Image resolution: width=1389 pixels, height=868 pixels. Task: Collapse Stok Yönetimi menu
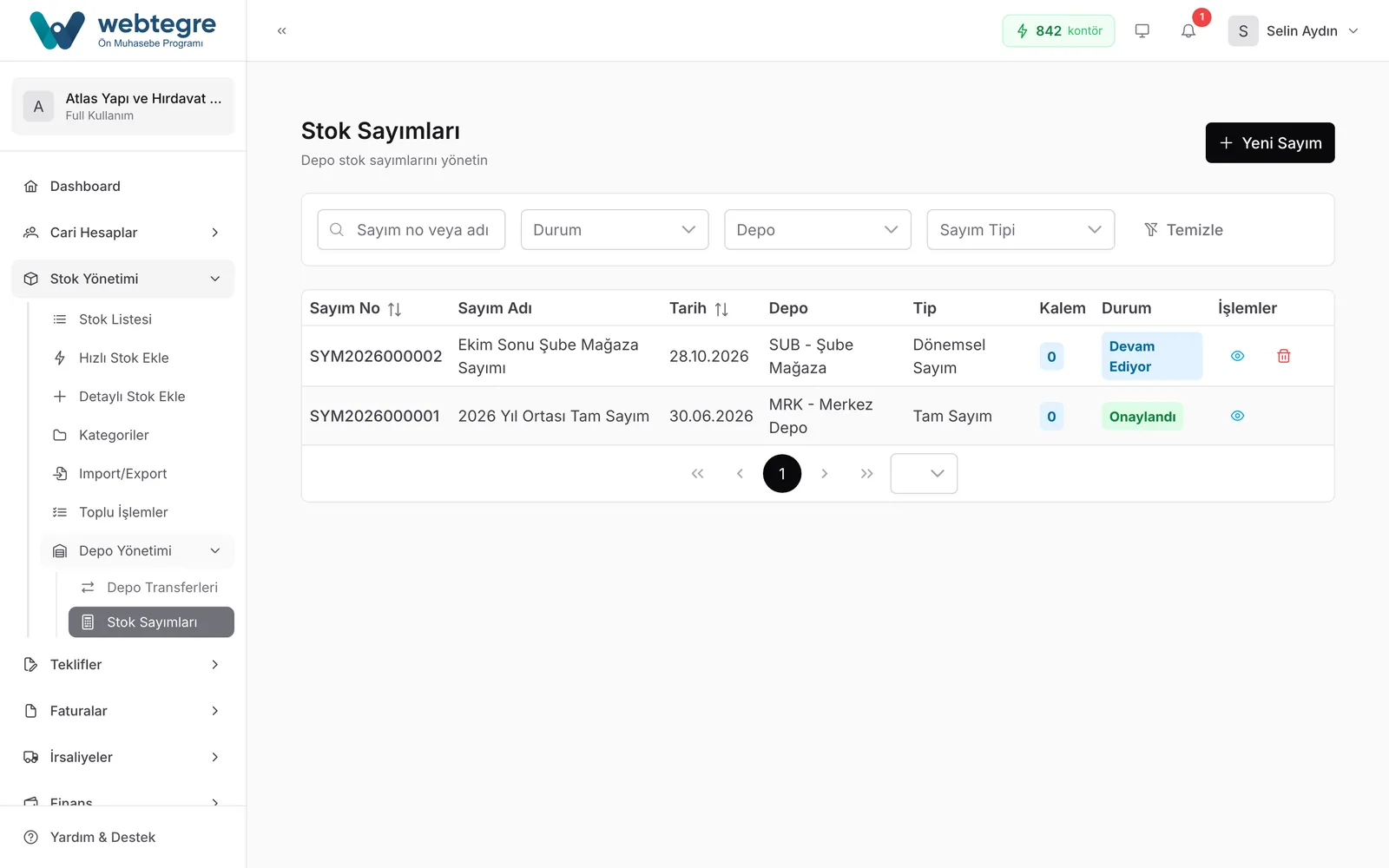pos(122,279)
